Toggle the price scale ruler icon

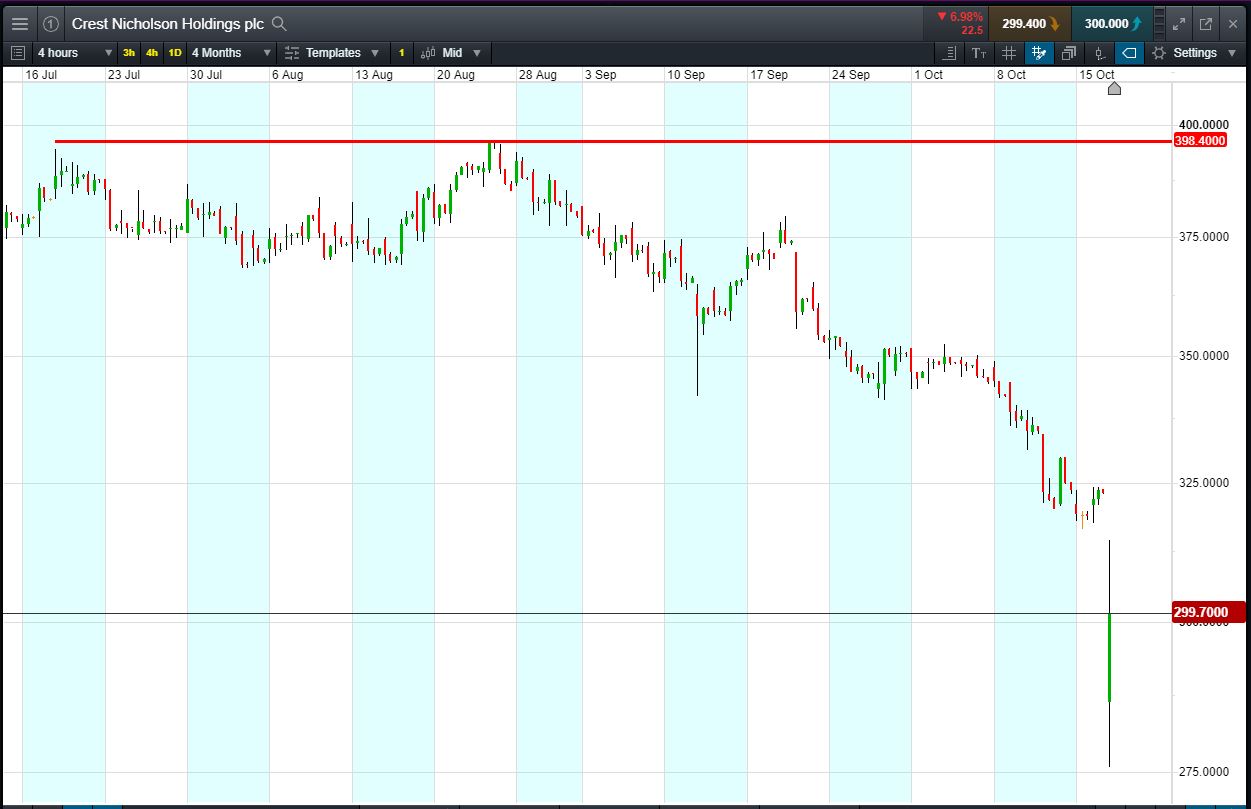[949, 53]
